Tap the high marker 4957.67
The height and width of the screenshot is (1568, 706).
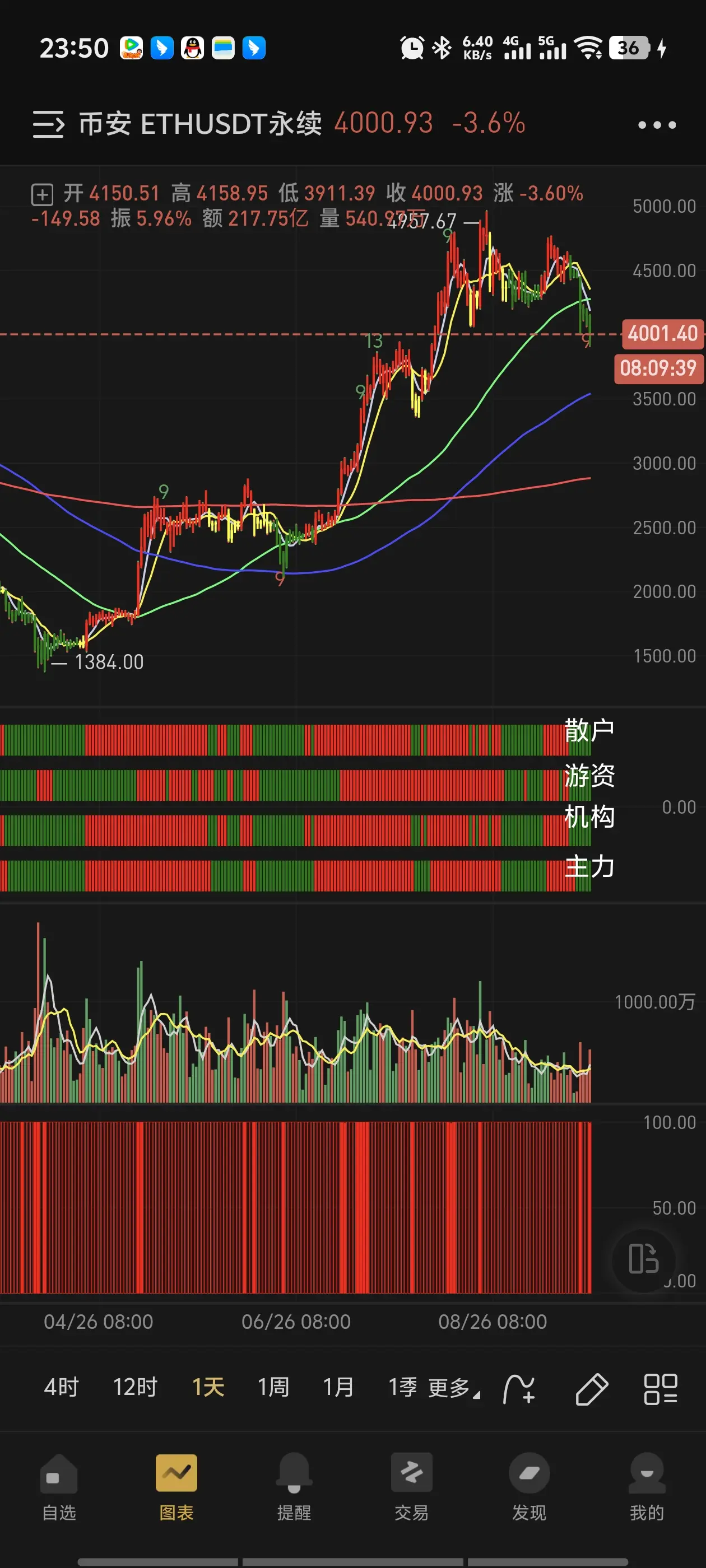click(x=422, y=221)
